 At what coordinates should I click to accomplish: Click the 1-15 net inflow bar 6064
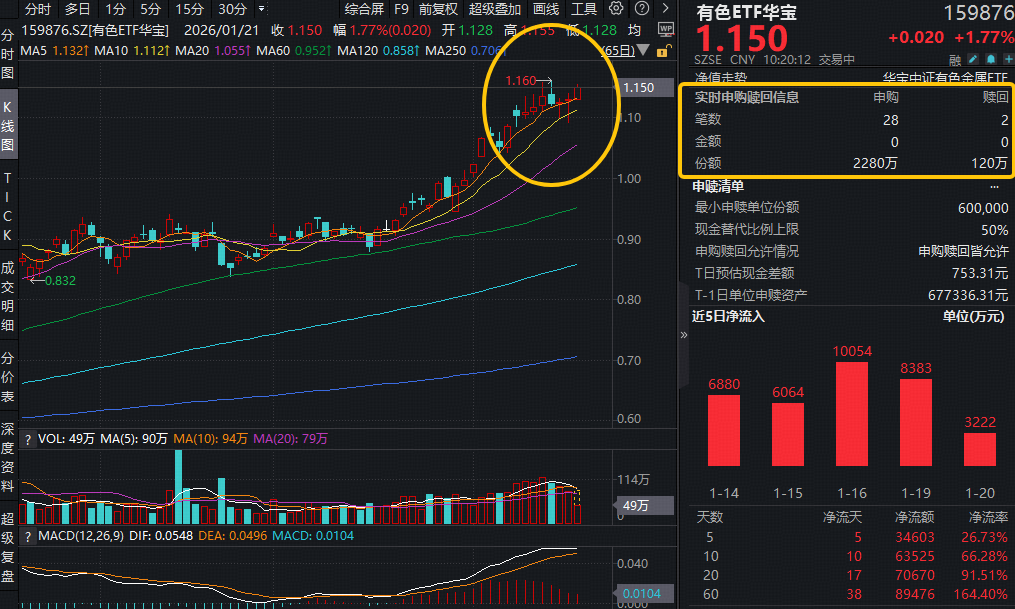788,434
